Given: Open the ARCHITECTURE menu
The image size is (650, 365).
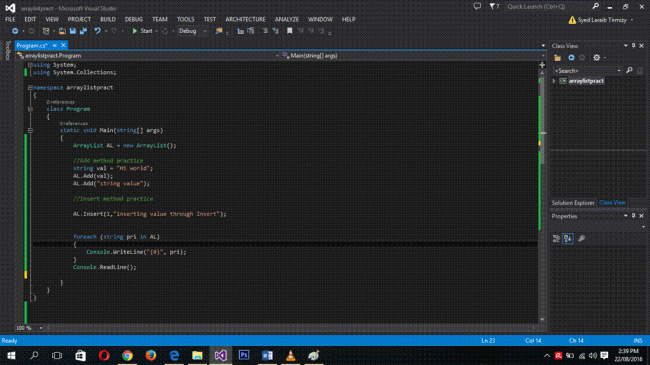Looking at the screenshot, I should pos(245,19).
